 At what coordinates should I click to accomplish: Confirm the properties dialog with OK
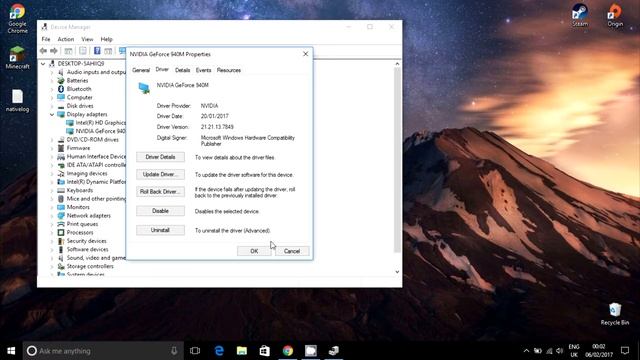pyautogui.click(x=254, y=251)
